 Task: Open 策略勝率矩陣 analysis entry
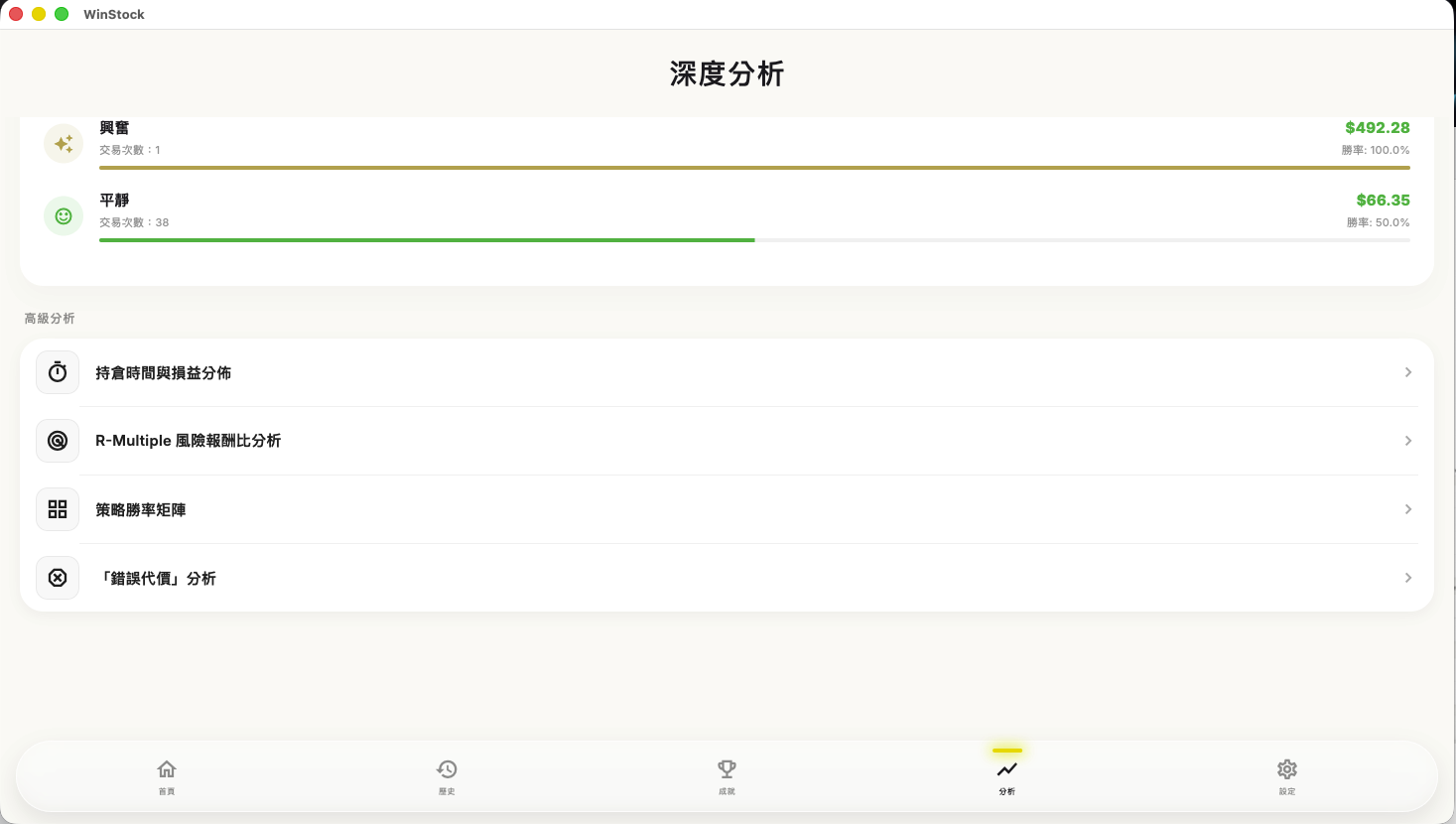pyautogui.click(x=141, y=509)
